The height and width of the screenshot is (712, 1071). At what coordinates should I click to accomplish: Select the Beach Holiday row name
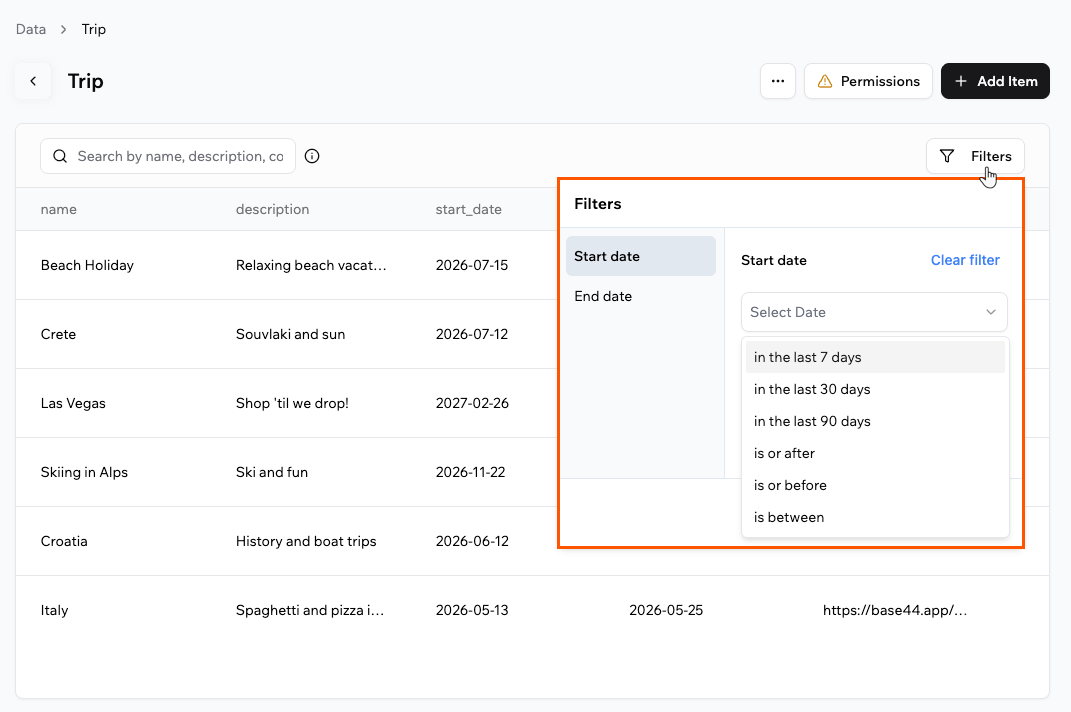tap(87, 265)
